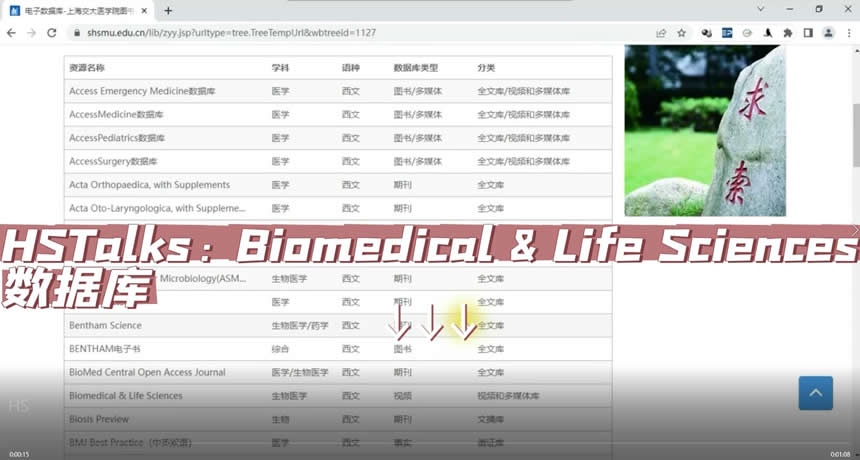Click the browser forward arrow
The height and width of the screenshot is (460, 860).
point(31,33)
